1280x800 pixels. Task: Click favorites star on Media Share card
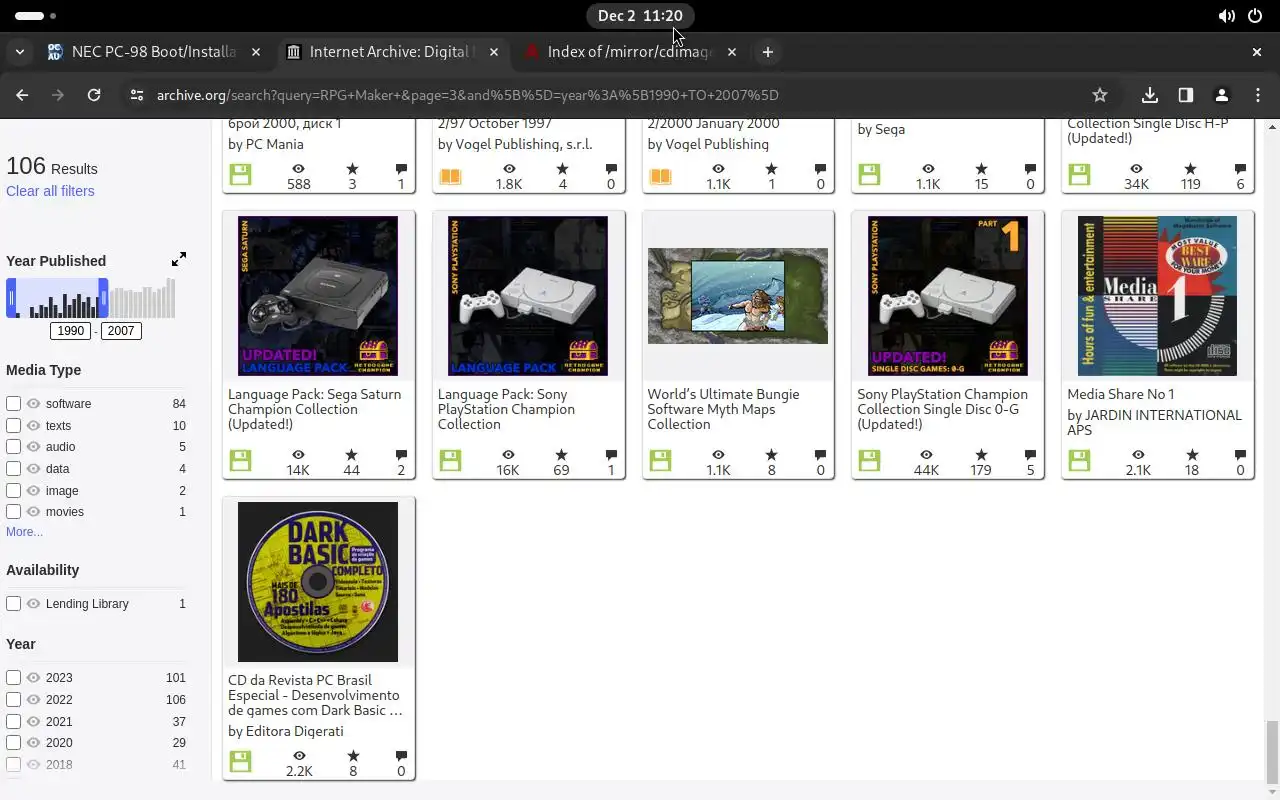click(x=1190, y=455)
